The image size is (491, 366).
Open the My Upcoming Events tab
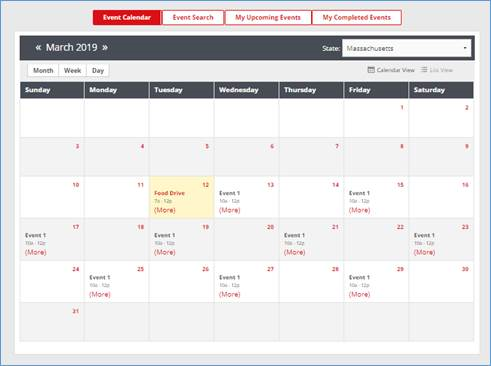click(268, 17)
